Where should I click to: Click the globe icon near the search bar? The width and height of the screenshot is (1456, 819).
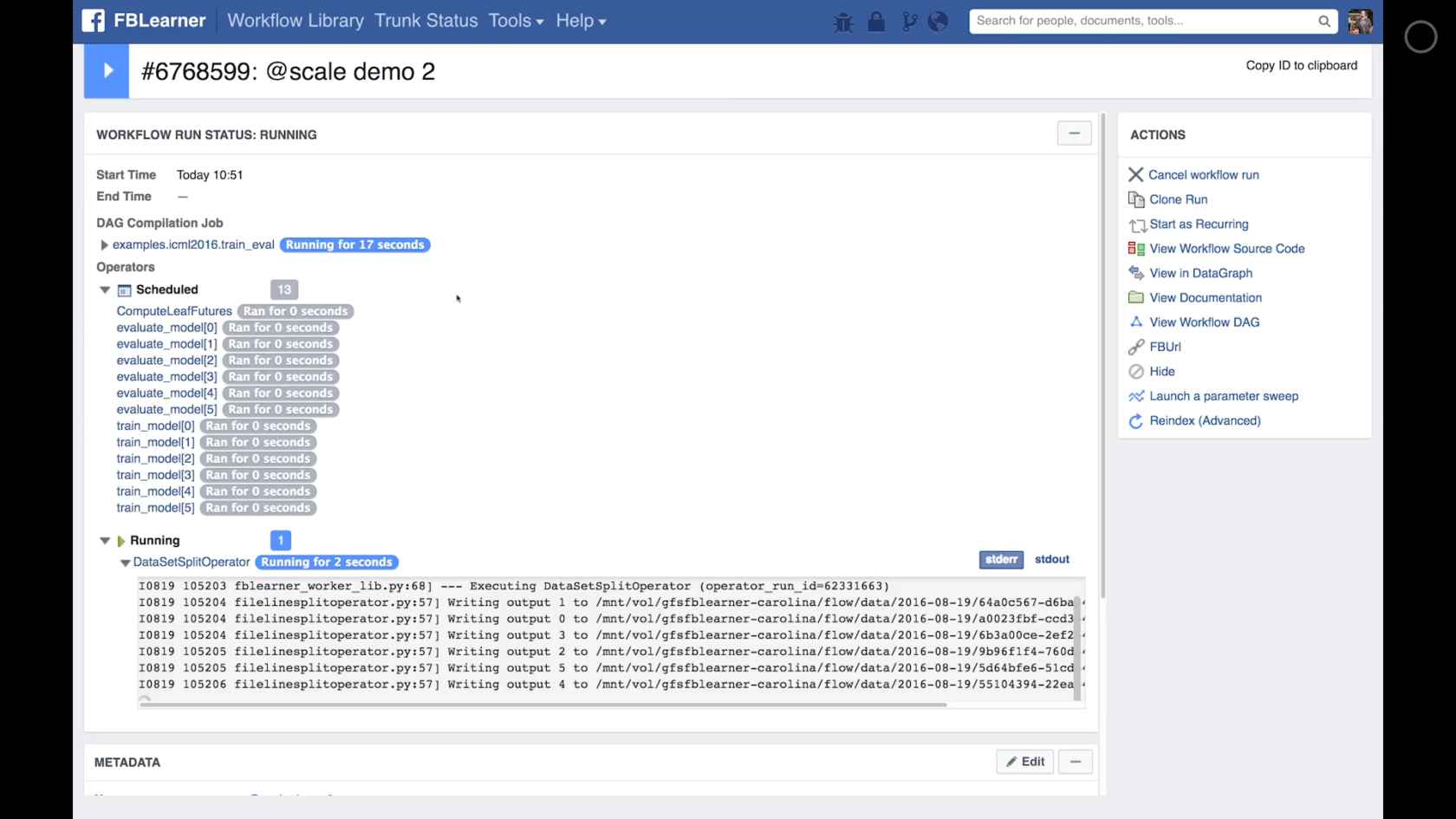click(939, 21)
